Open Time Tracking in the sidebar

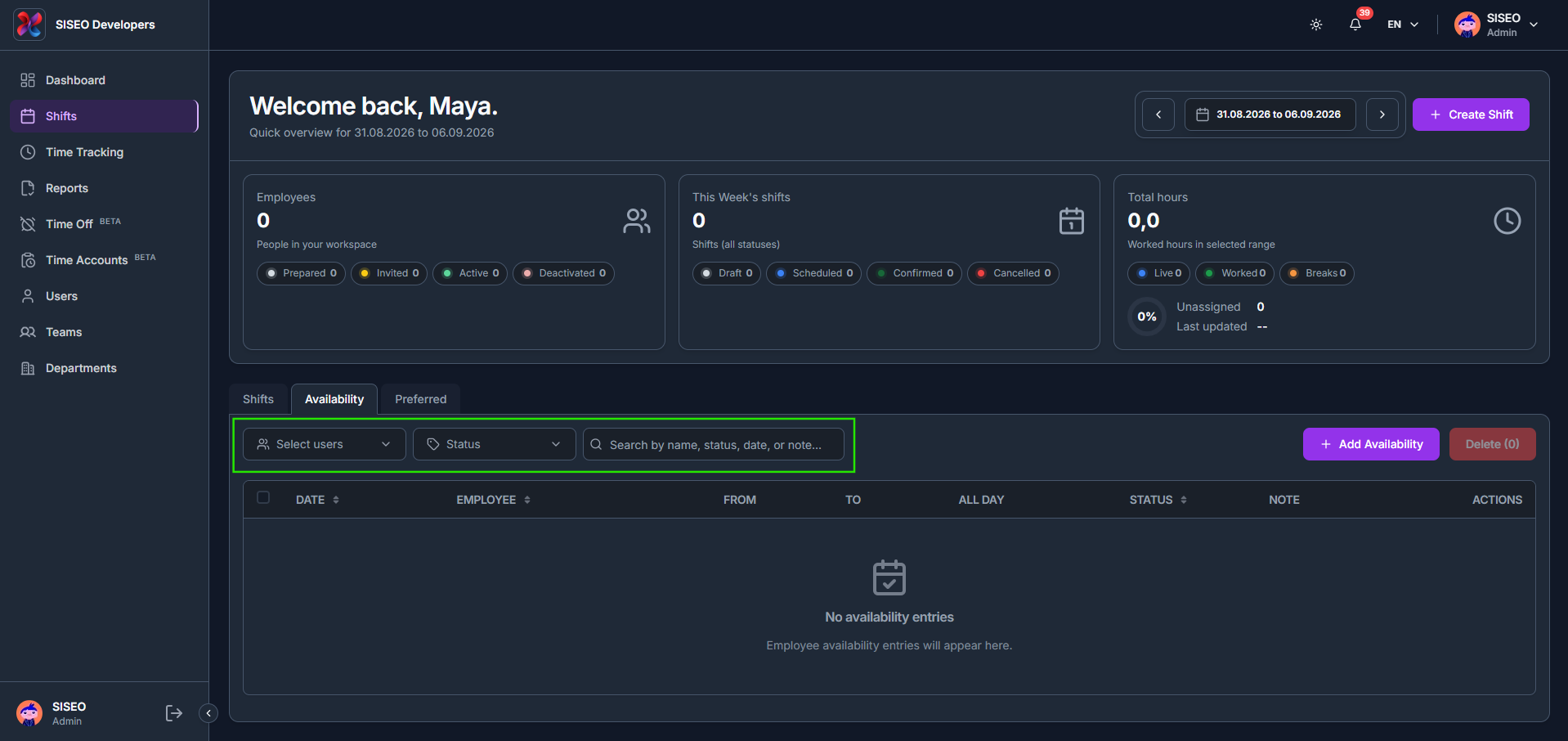click(105, 152)
